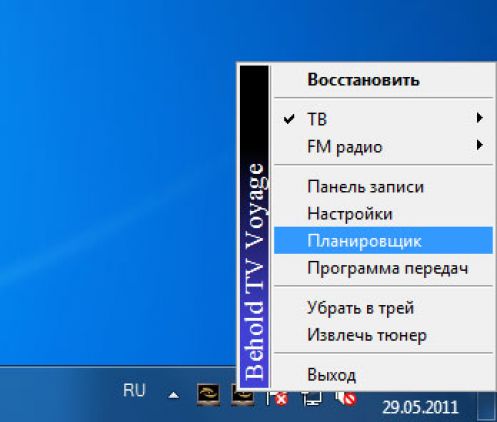Select the highlighted Планировщик entry

pos(383,240)
